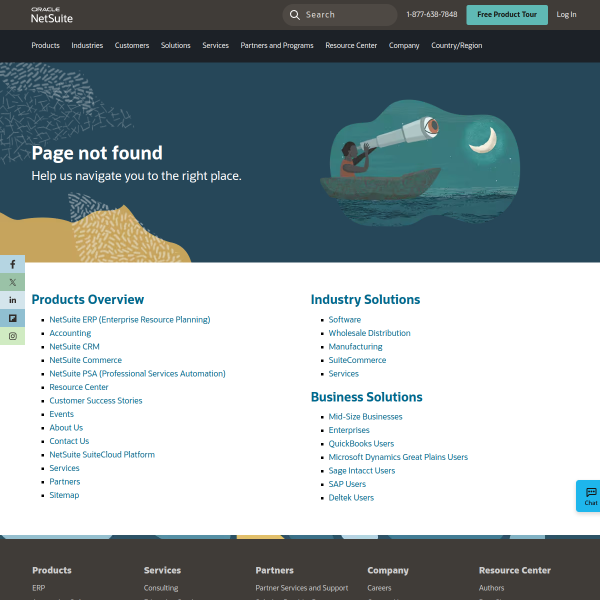
Task: Share page on X (Twitter) icon
Action: (13, 282)
